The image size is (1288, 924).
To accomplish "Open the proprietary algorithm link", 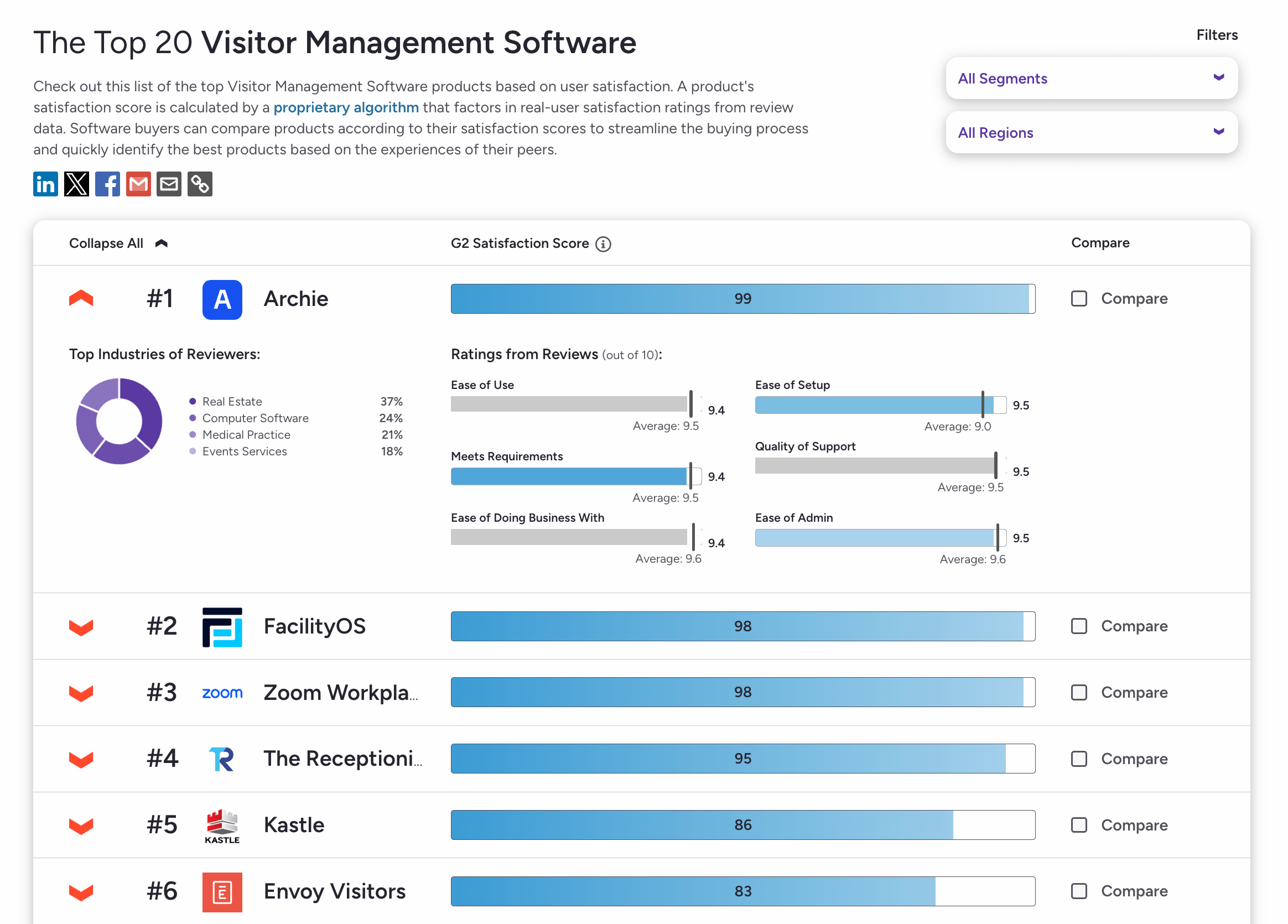I will point(346,107).
